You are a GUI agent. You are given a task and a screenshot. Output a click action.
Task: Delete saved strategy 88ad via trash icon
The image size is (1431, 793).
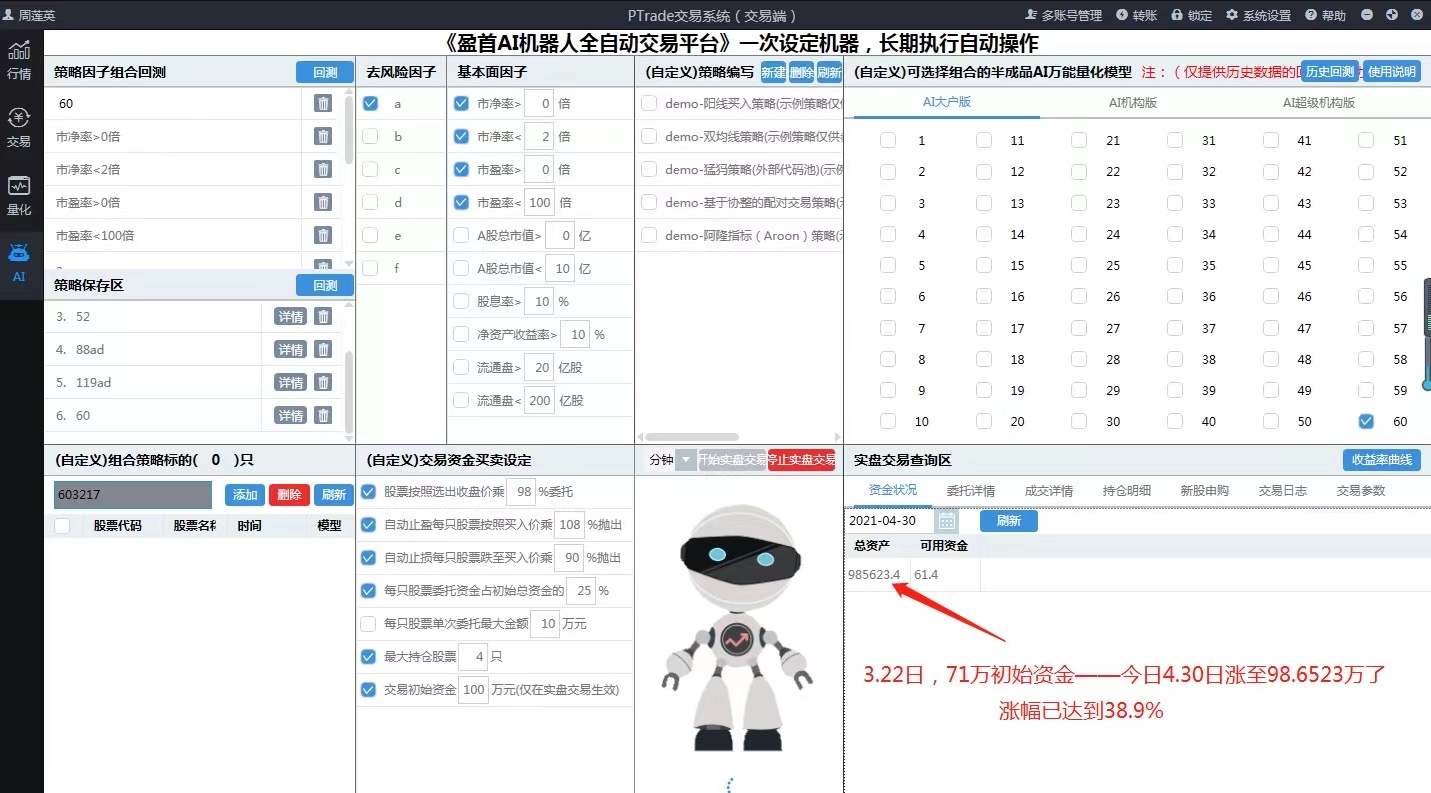(x=323, y=349)
